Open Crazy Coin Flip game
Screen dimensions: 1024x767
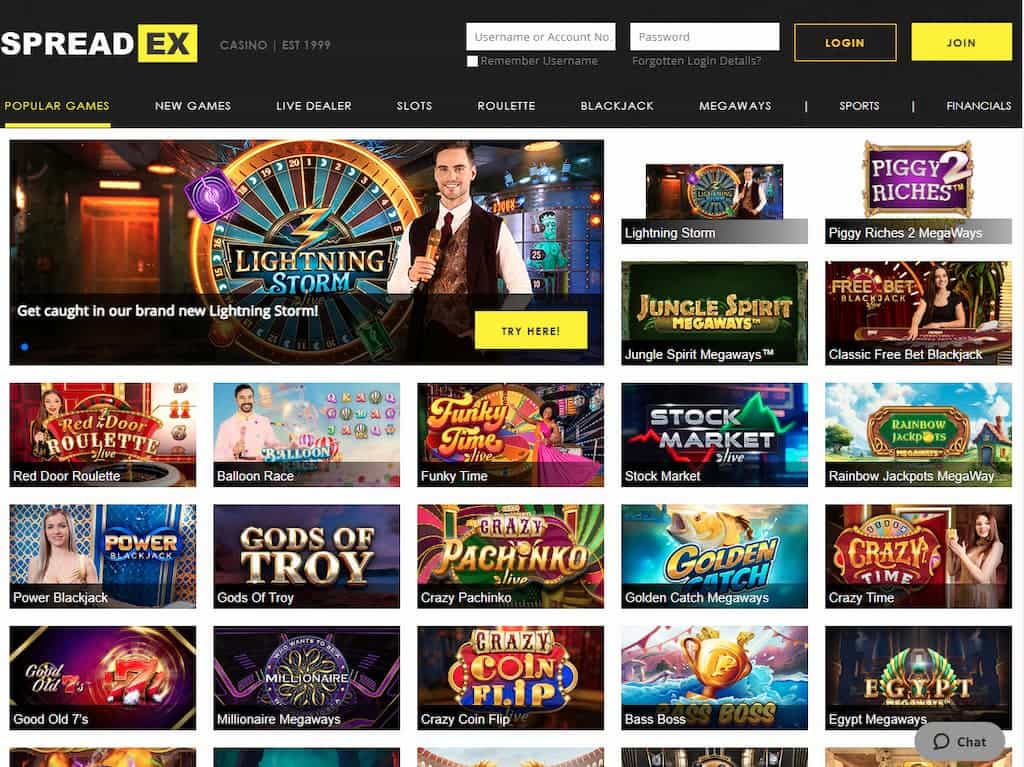pos(511,677)
